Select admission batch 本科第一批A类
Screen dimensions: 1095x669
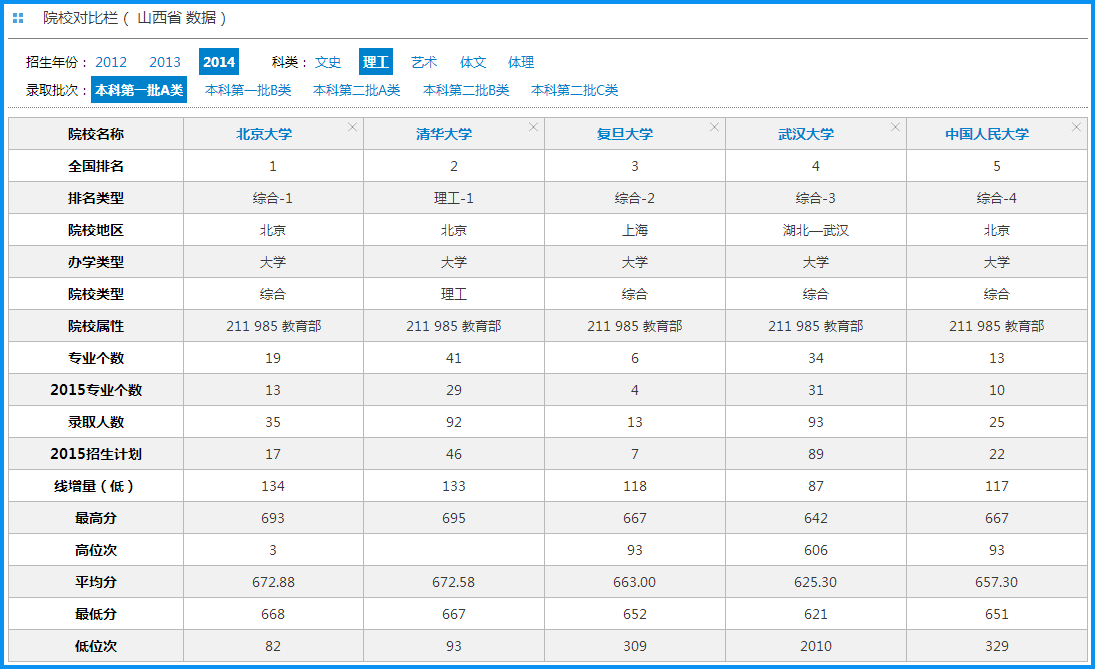click(x=139, y=90)
